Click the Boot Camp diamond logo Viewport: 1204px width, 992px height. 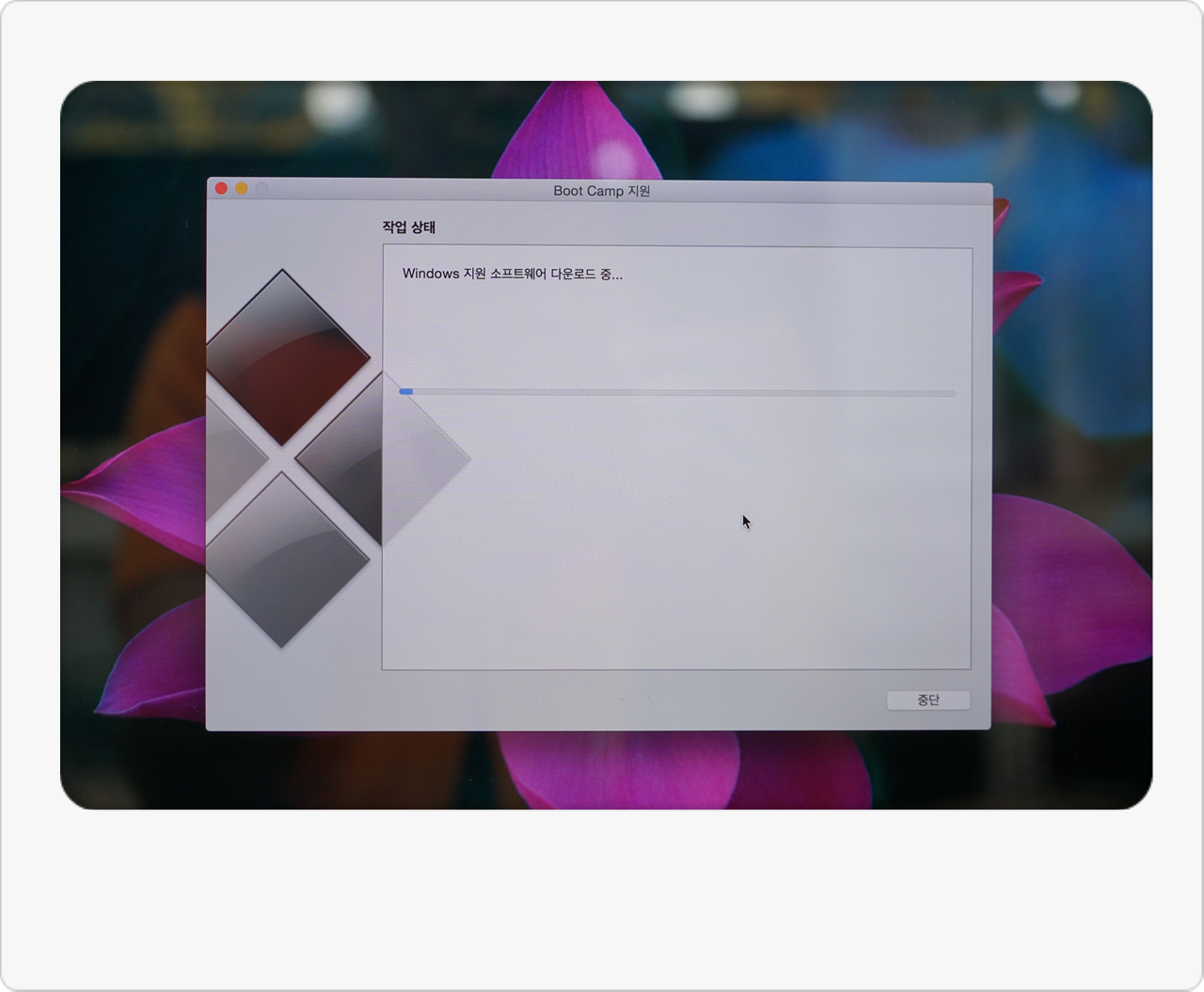[x=337, y=458]
